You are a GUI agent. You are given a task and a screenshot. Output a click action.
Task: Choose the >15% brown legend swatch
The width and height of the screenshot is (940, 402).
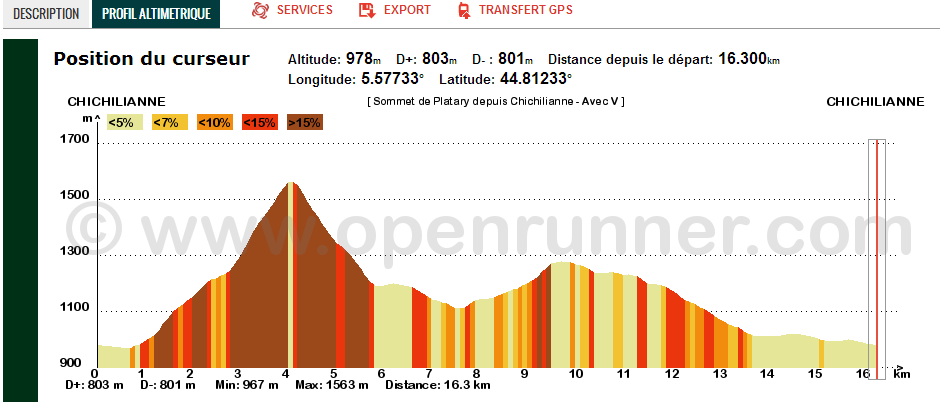tap(305, 122)
